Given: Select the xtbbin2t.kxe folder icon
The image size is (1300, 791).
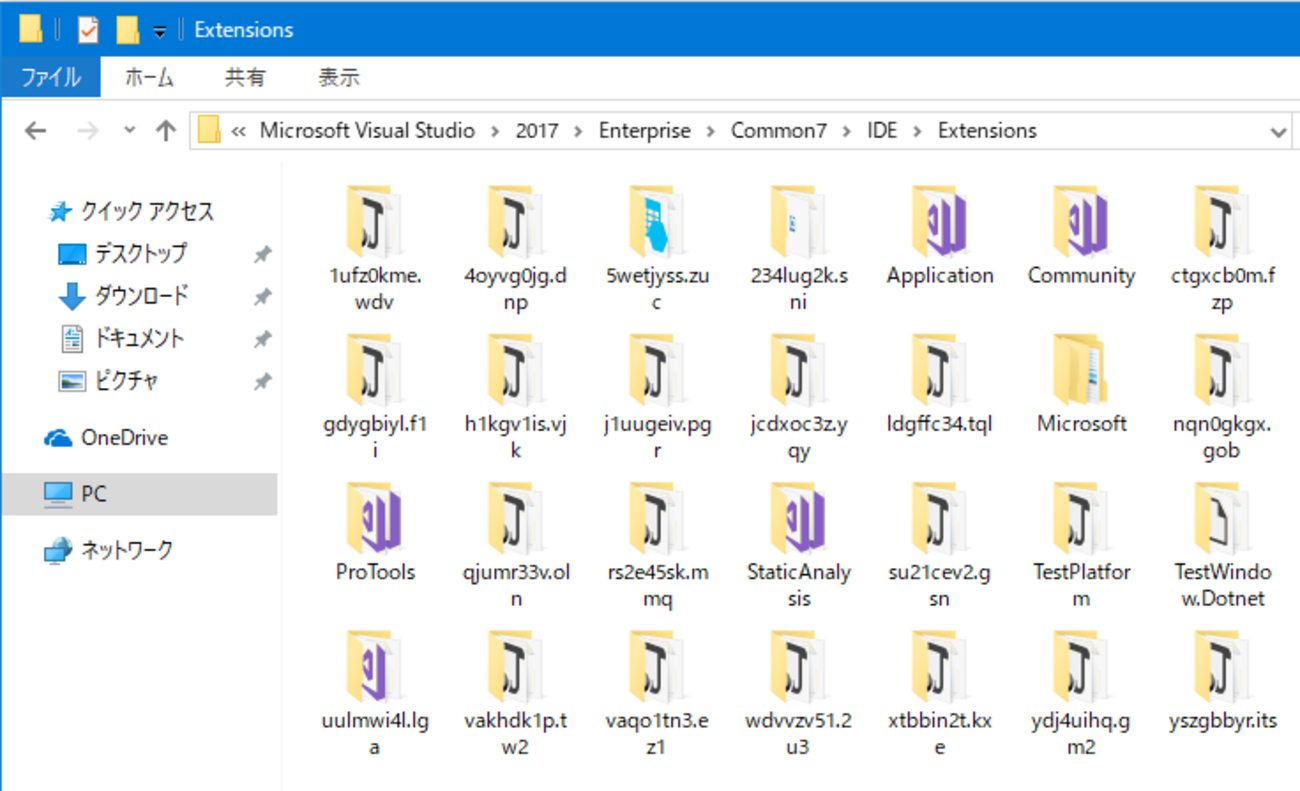Looking at the screenshot, I should tap(939, 665).
